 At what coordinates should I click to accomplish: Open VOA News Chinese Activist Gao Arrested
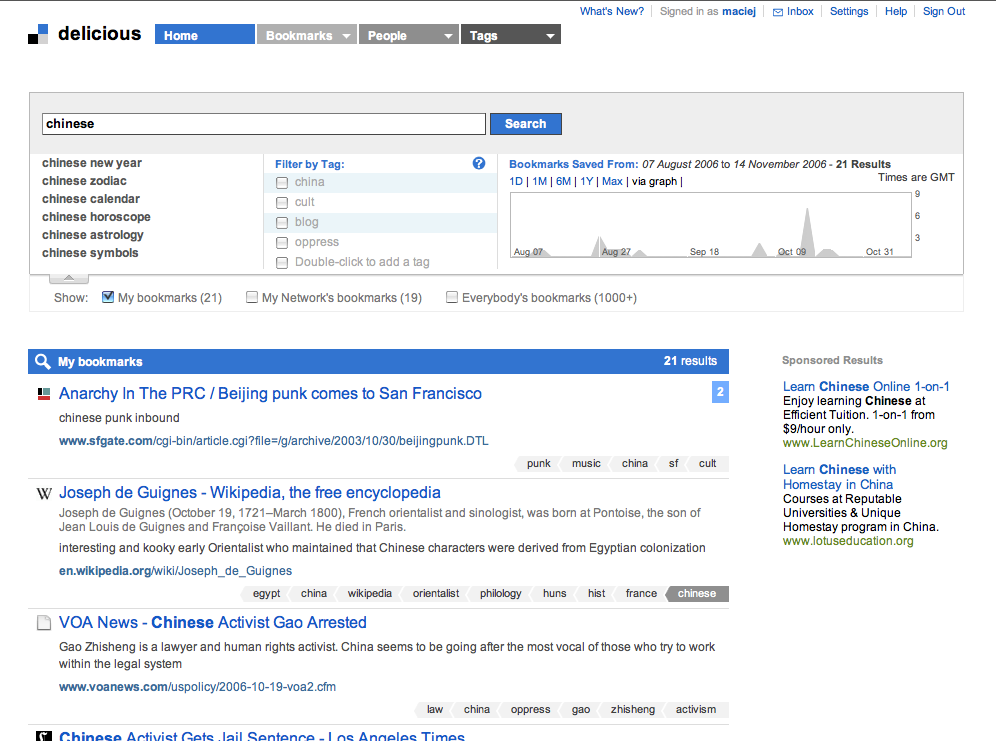[213, 622]
